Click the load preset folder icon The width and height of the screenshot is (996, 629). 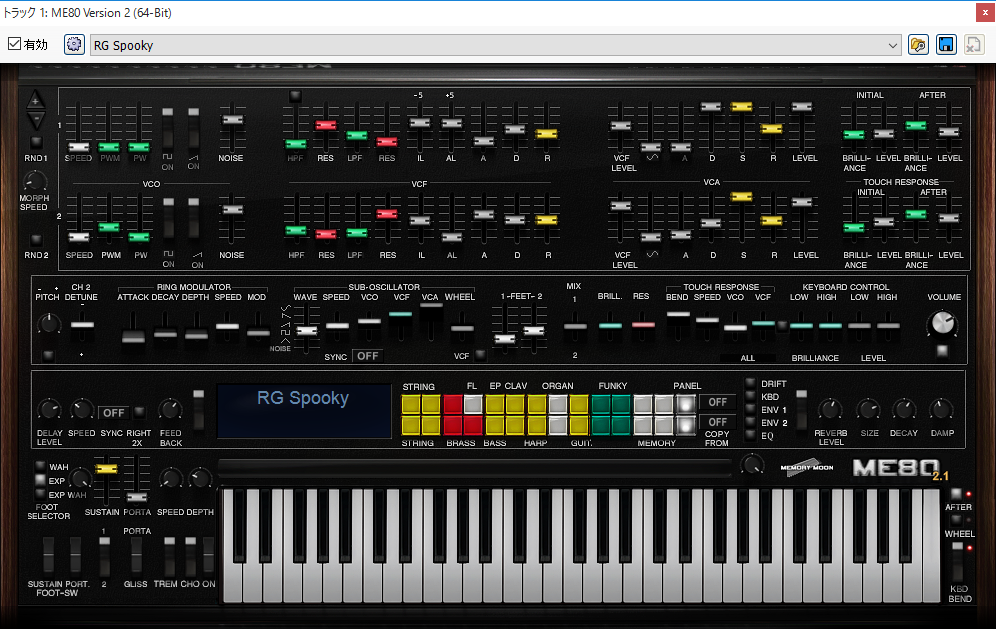click(x=918, y=44)
